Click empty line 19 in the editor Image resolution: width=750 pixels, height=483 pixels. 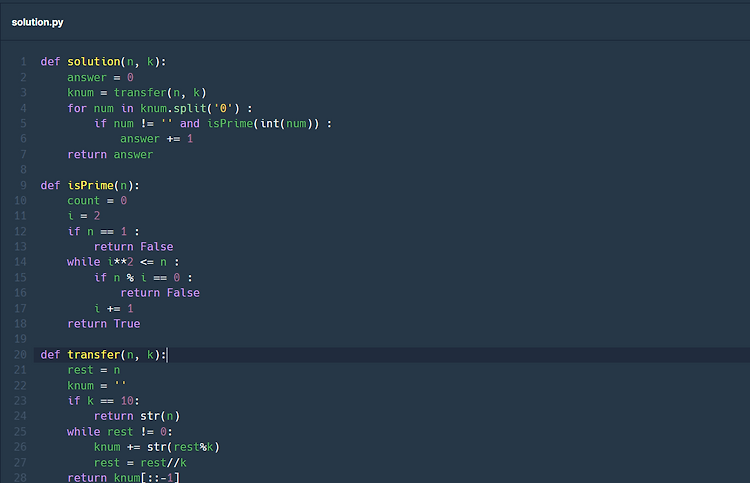(x=392, y=339)
